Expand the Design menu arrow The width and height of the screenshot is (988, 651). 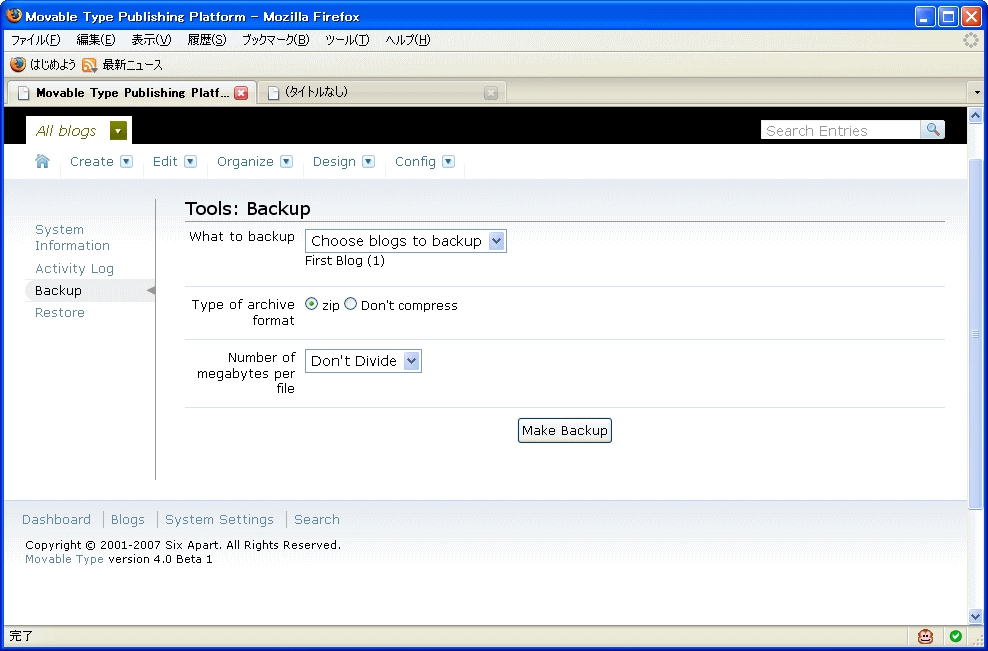[x=369, y=161]
